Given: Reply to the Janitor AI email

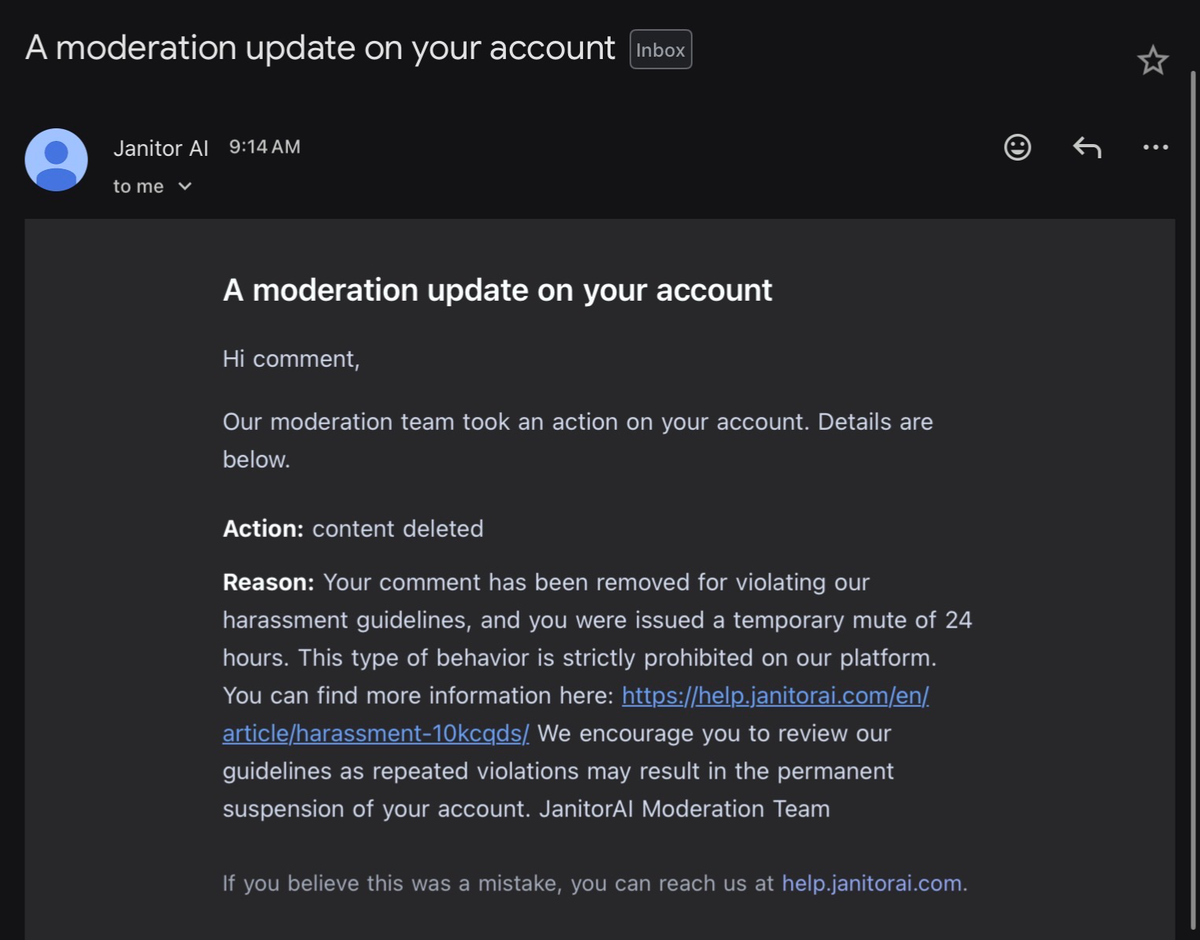Looking at the screenshot, I should click(1087, 148).
